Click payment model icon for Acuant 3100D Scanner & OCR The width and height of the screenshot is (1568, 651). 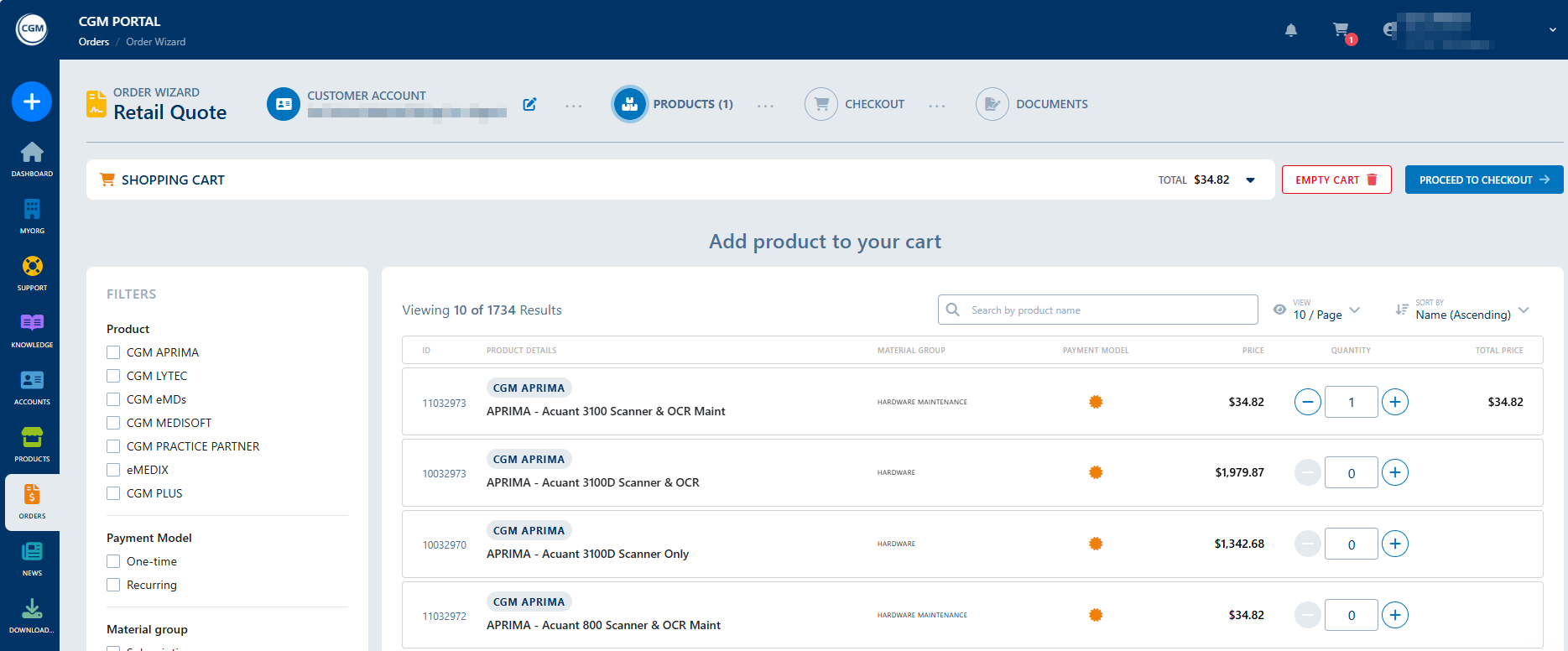[x=1096, y=472]
